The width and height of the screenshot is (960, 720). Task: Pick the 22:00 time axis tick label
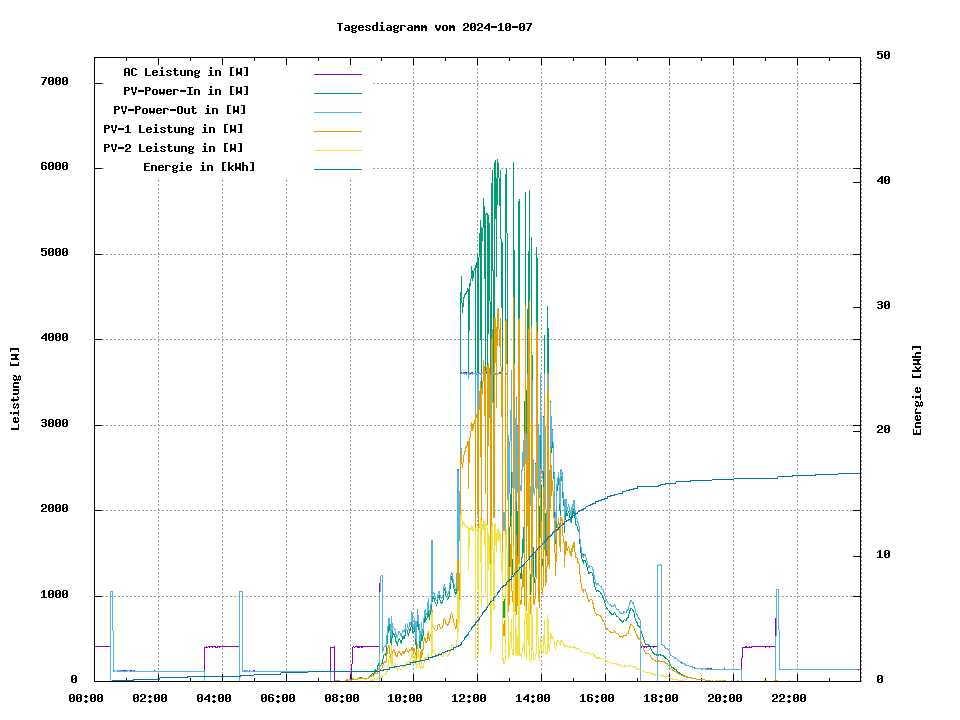(789, 698)
